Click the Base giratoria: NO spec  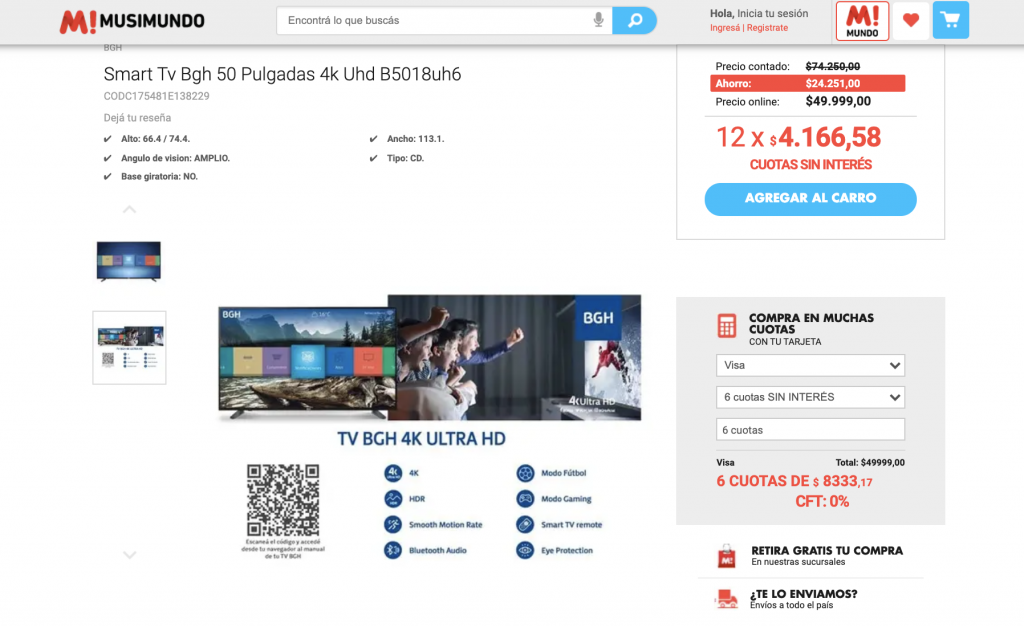point(159,176)
